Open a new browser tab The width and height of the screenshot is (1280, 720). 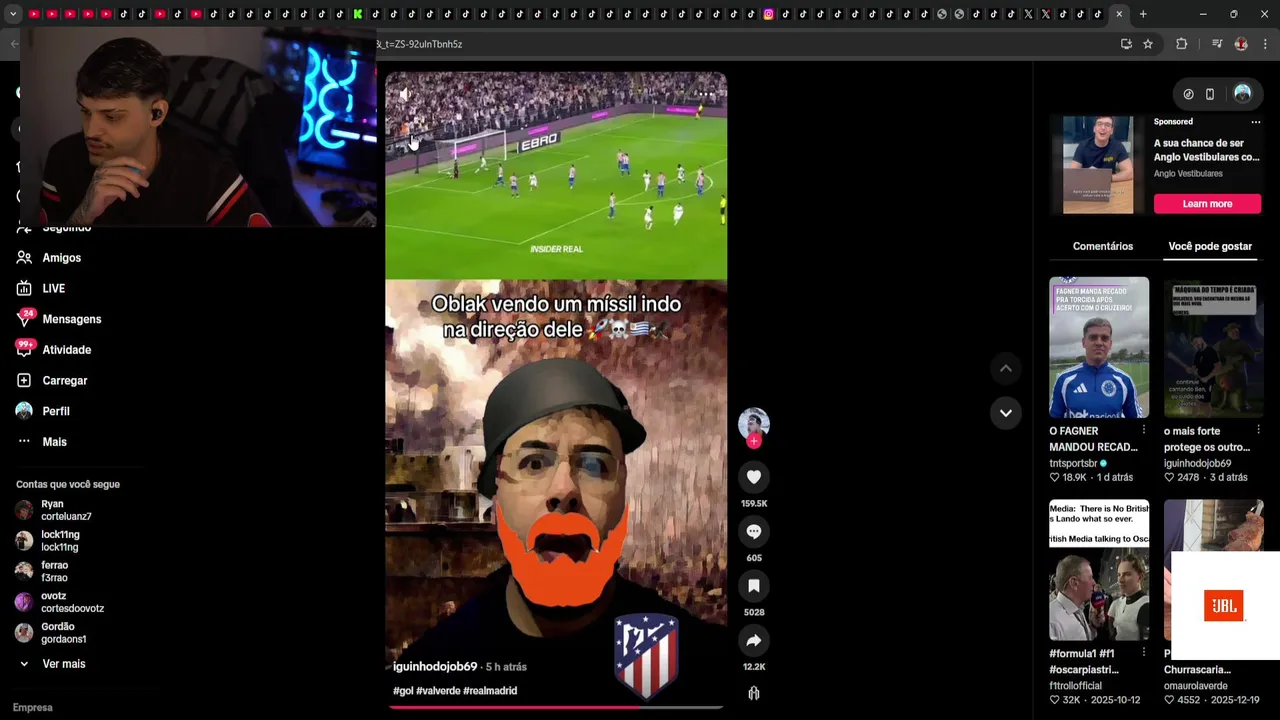tap(1143, 14)
